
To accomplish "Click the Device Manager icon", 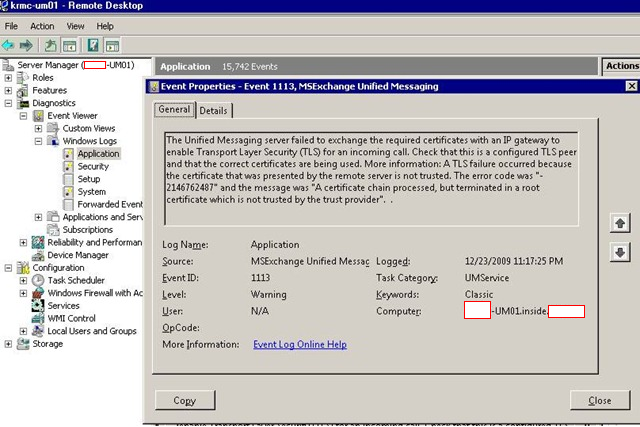I will [x=38, y=256].
